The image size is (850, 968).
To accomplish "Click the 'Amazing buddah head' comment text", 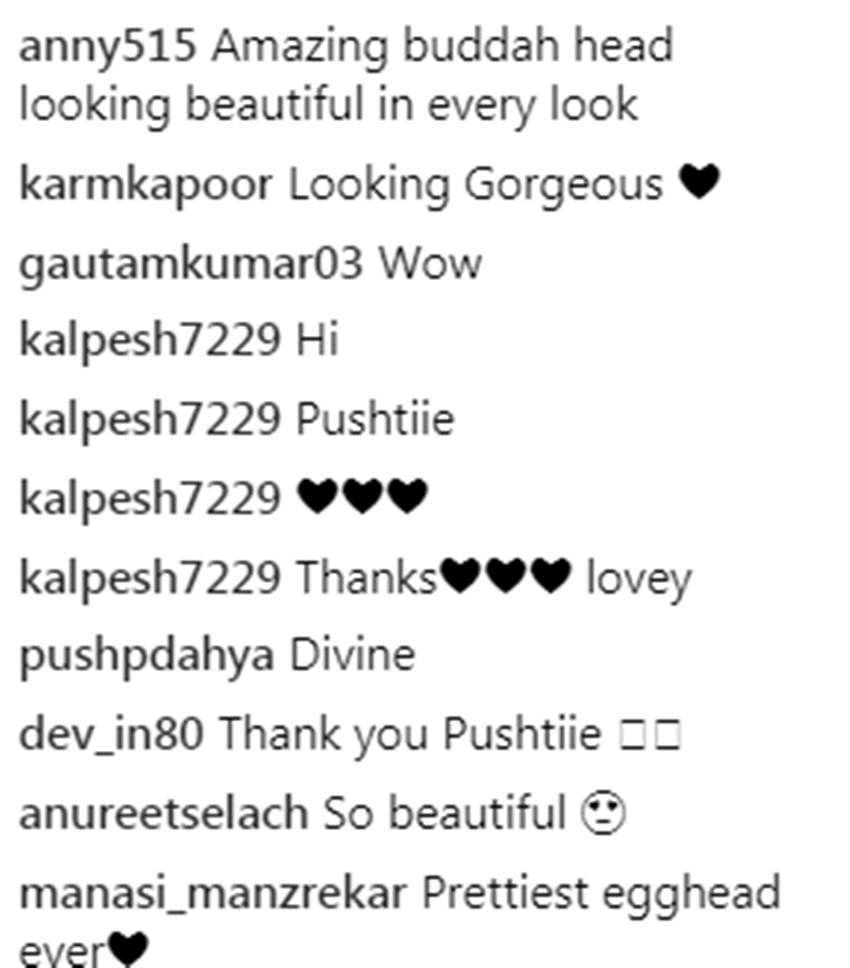I will (442, 47).
